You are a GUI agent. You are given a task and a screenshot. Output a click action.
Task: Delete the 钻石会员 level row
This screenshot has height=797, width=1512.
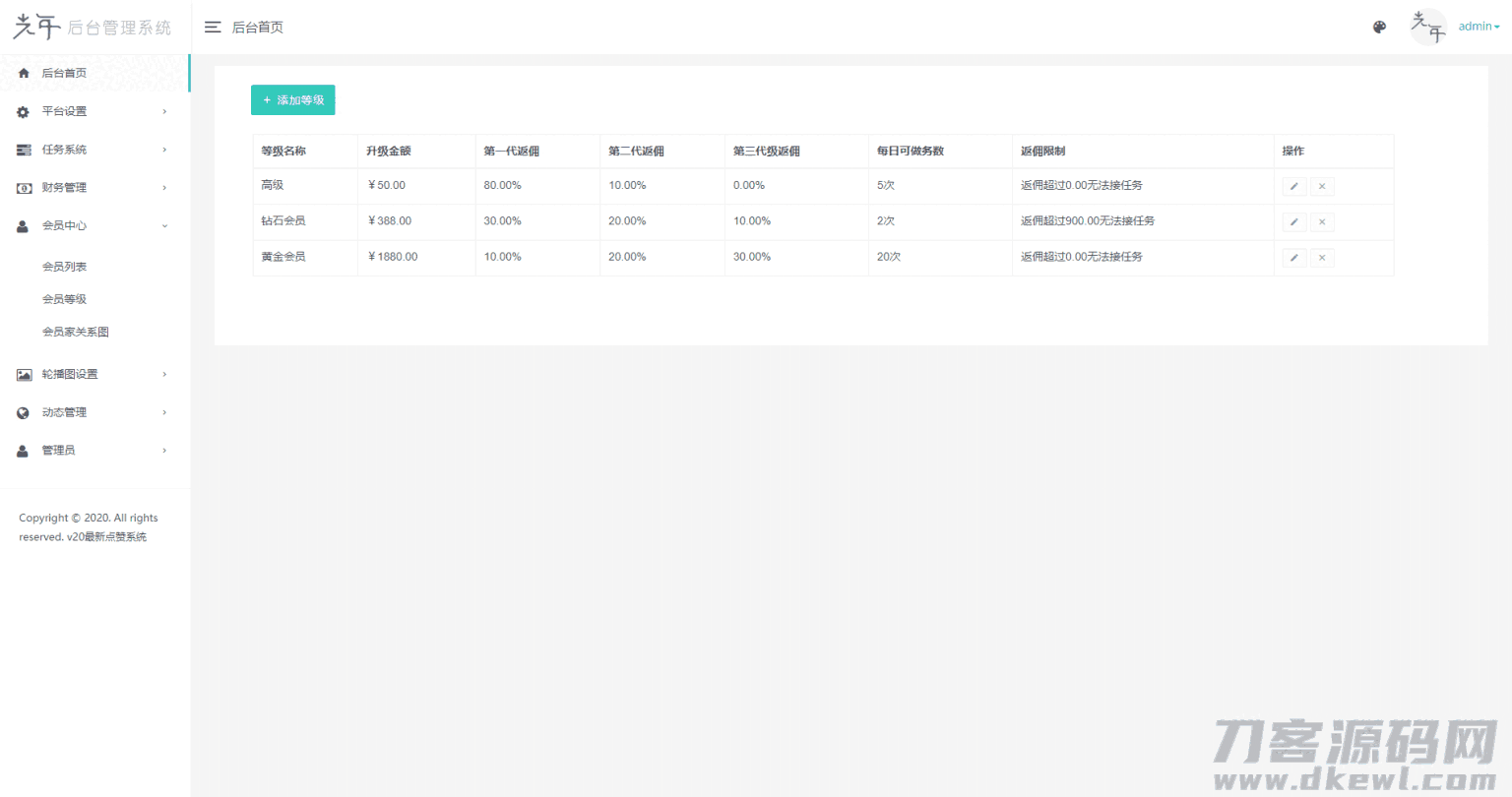tap(1322, 222)
